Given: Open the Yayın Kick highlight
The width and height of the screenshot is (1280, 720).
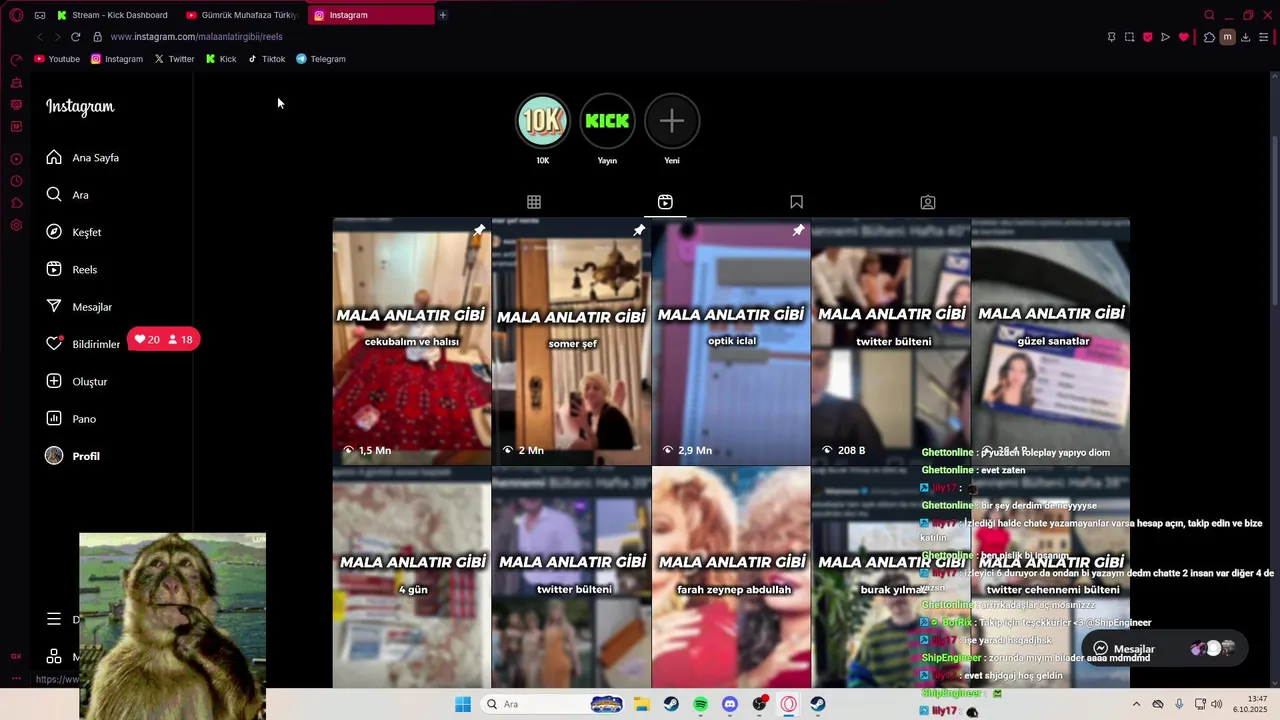Looking at the screenshot, I should click(607, 121).
